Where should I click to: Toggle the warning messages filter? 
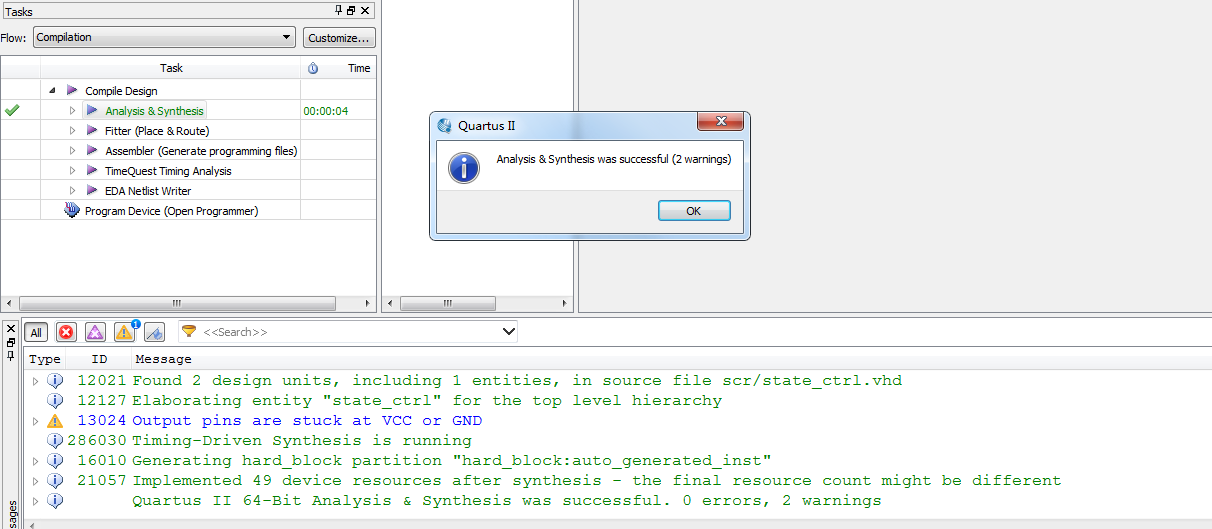click(125, 332)
